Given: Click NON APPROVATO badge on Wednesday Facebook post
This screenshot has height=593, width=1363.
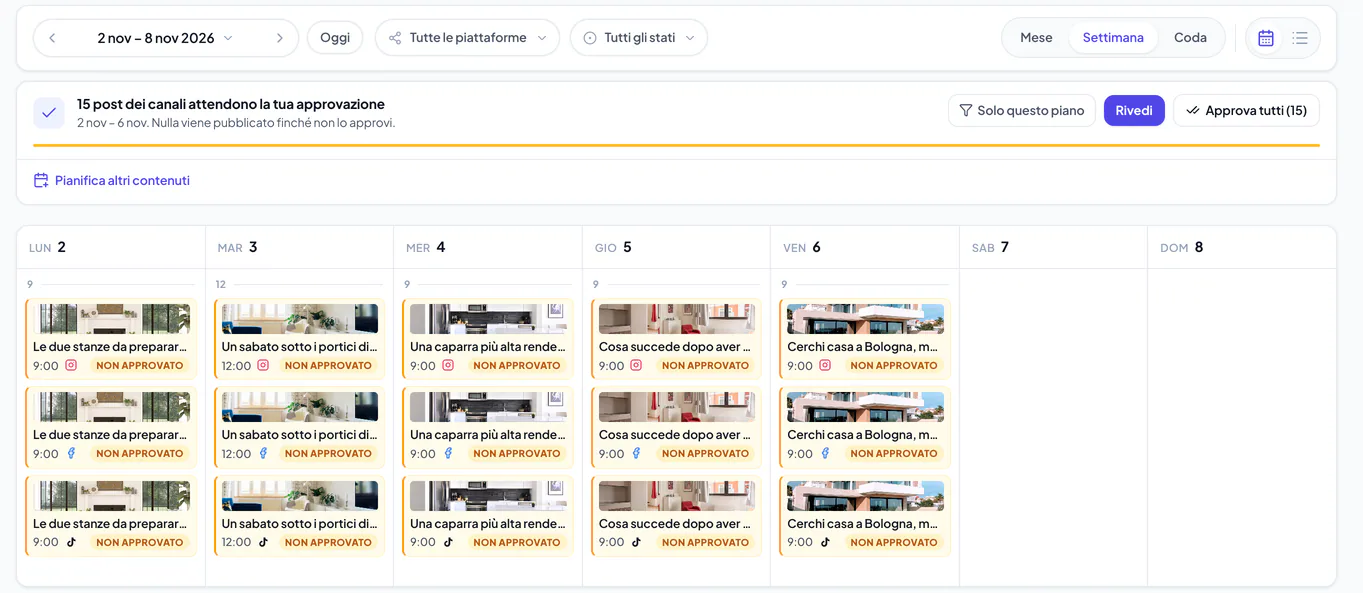Looking at the screenshot, I should point(517,454).
